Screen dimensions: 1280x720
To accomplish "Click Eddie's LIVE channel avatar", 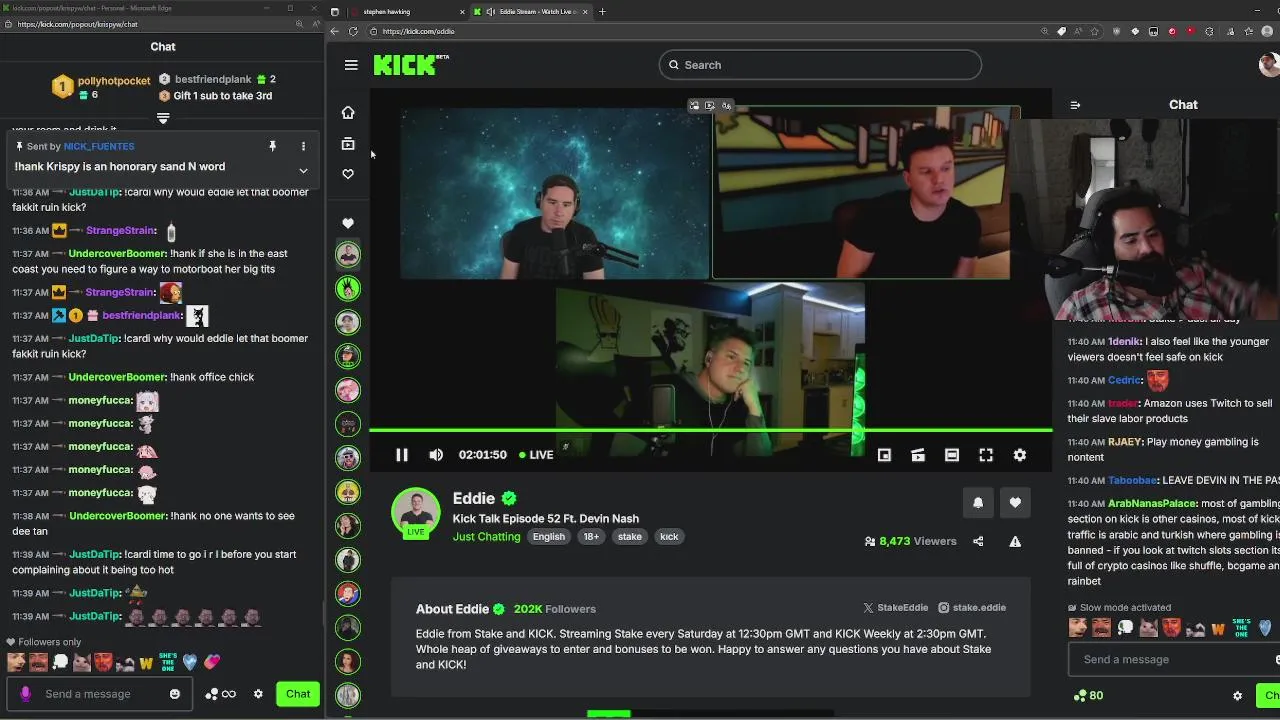I will tap(416, 513).
